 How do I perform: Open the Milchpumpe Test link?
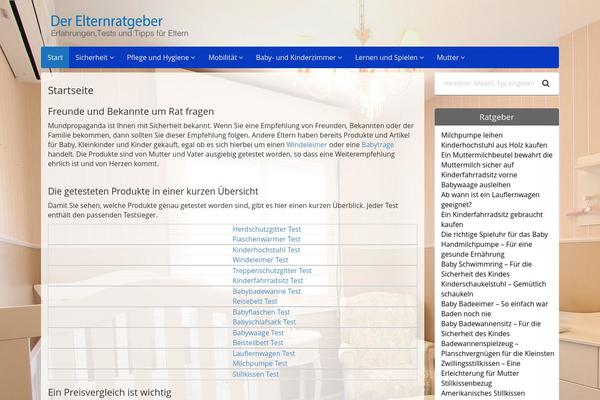pos(260,363)
